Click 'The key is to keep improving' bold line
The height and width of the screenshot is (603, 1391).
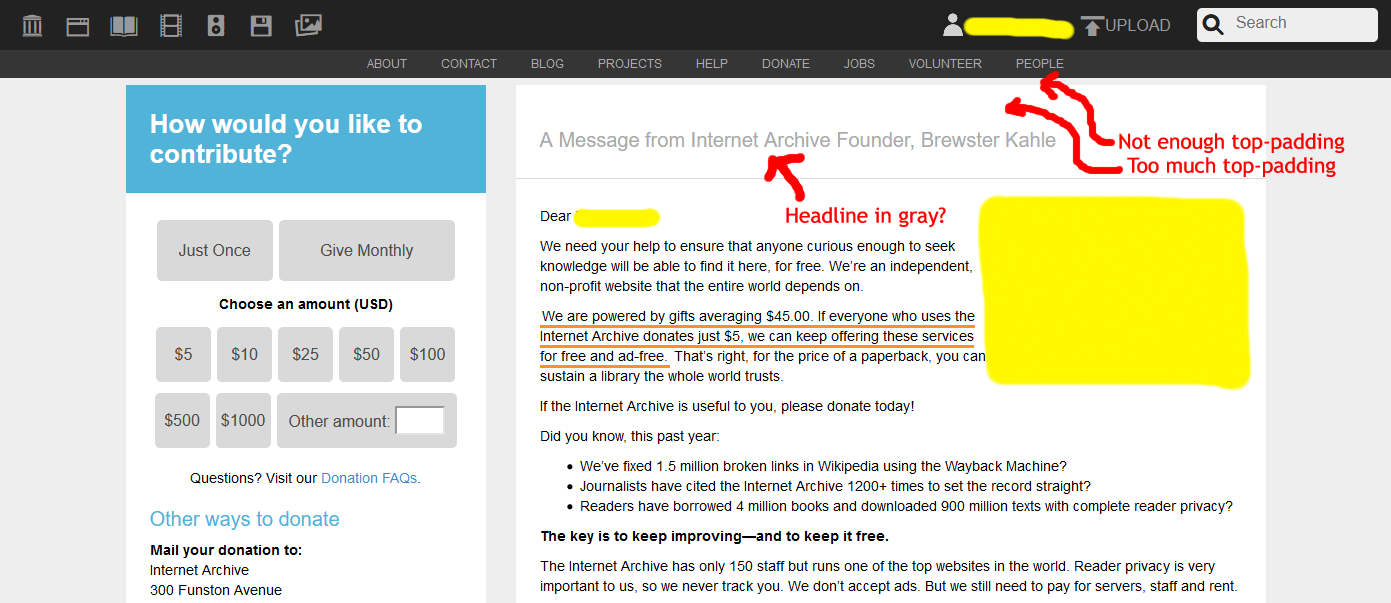pos(714,536)
